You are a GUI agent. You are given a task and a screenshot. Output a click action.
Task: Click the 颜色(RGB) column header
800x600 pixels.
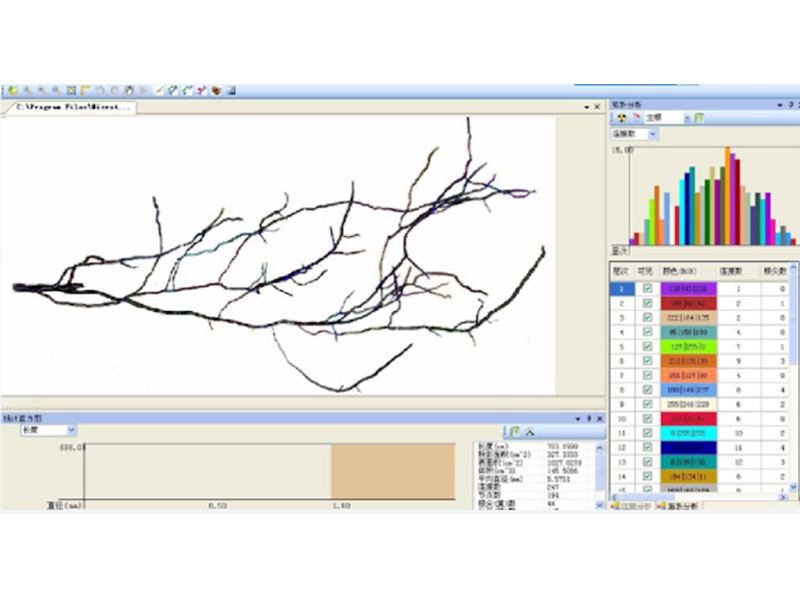click(x=679, y=271)
